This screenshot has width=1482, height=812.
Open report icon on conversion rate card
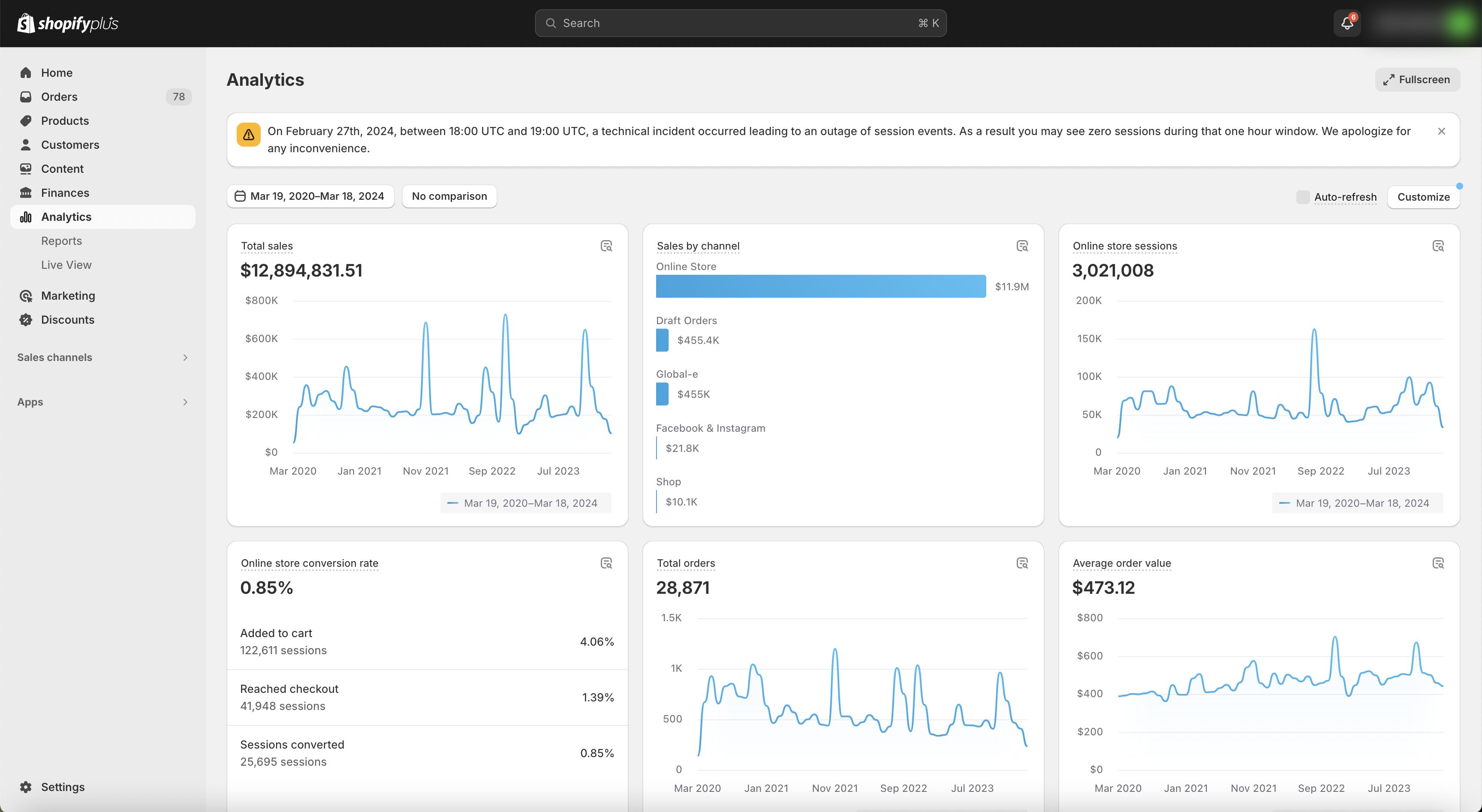[606, 564]
